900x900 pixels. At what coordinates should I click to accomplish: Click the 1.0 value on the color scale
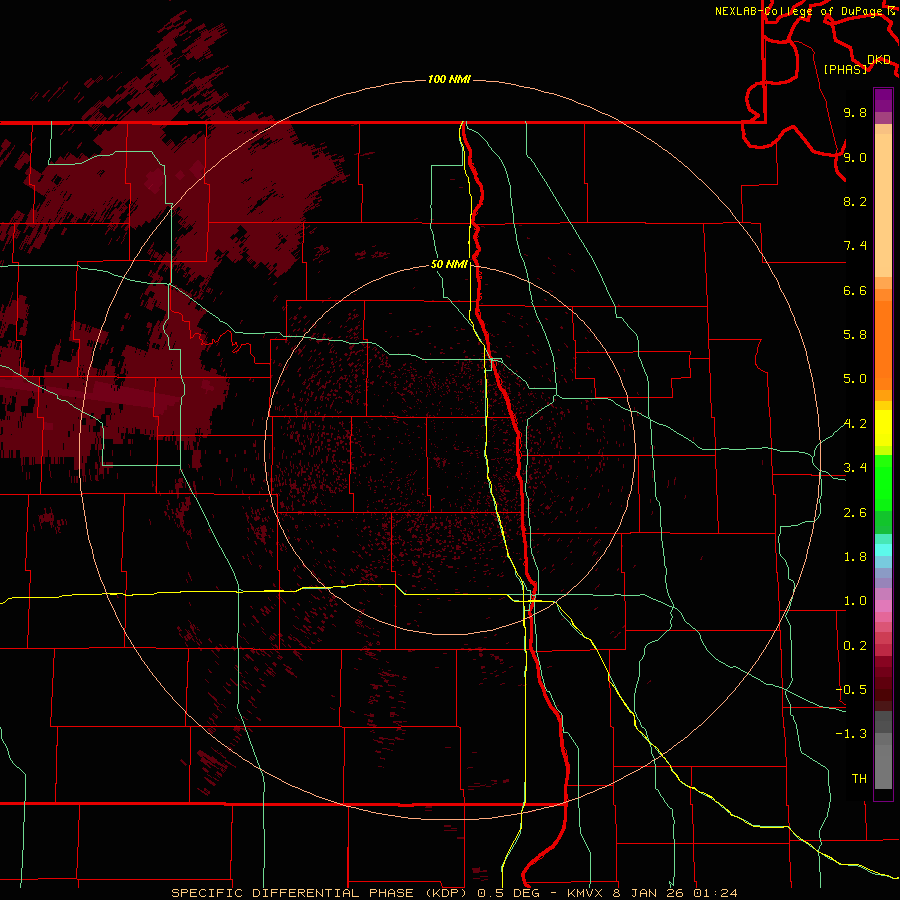point(855,601)
